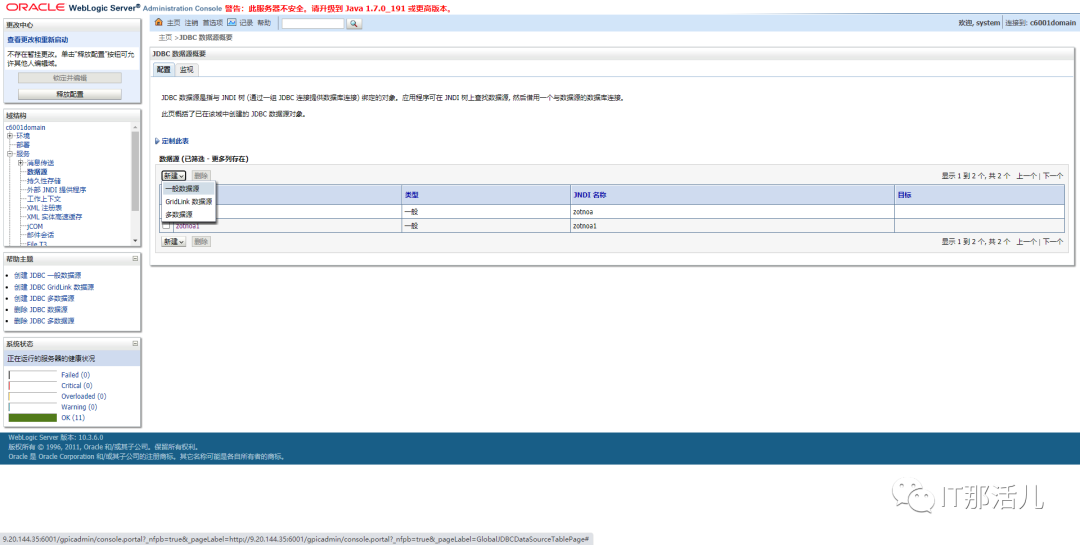The image size is (1080, 545).
Task: Sort table by JNDI 名称 column header
Action: (x=590, y=196)
